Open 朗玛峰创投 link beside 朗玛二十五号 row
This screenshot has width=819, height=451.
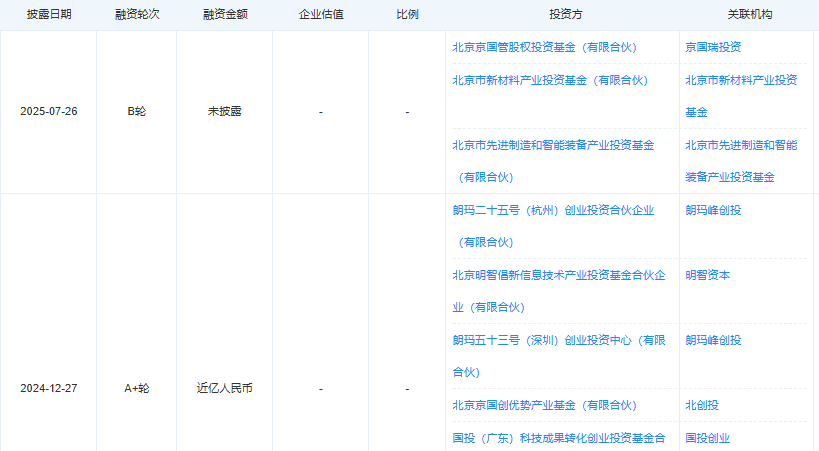coord(713,211)
